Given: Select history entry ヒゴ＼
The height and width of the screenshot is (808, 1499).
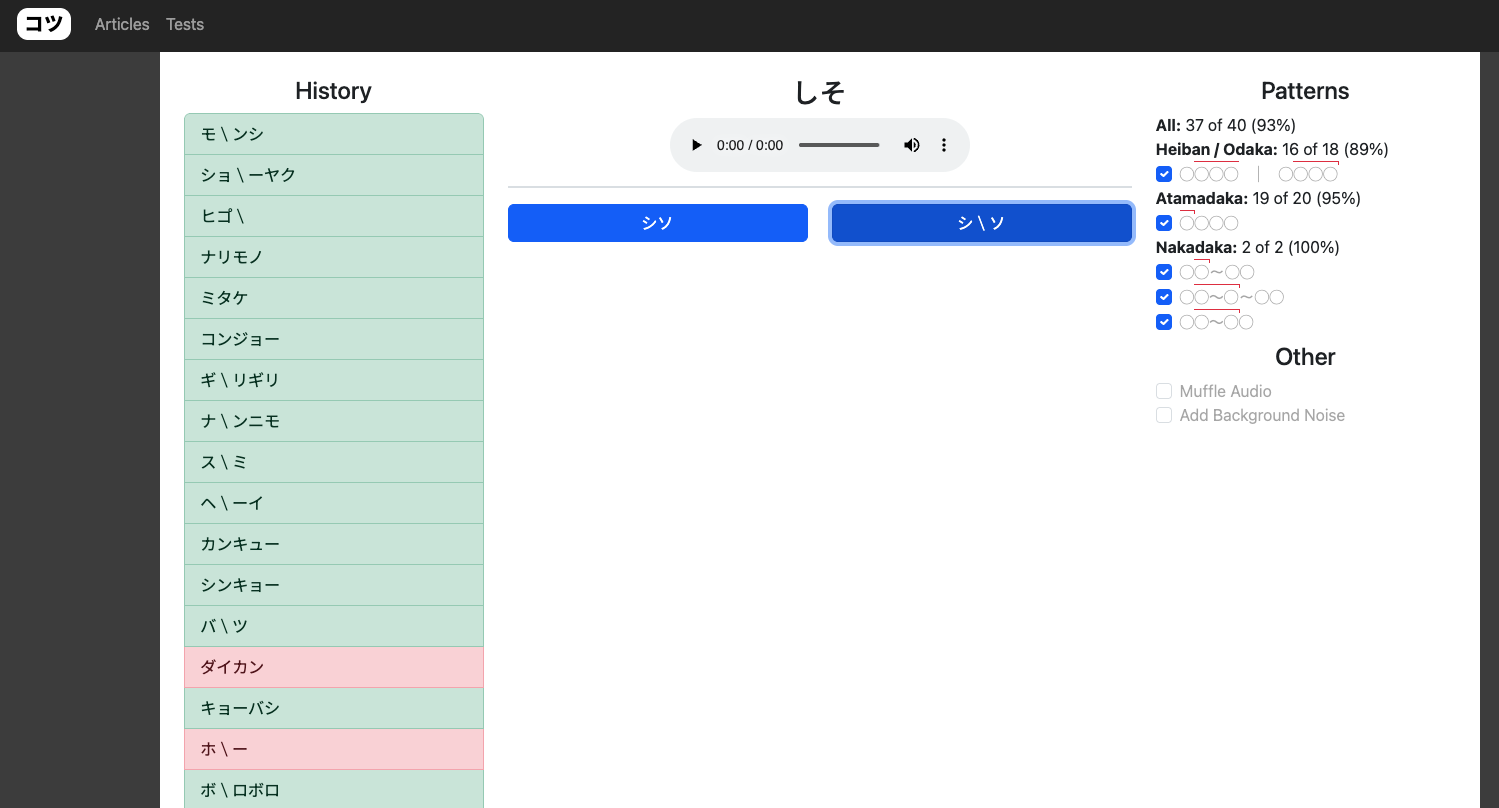Looking at the screenshot, I should click(334, 216).
